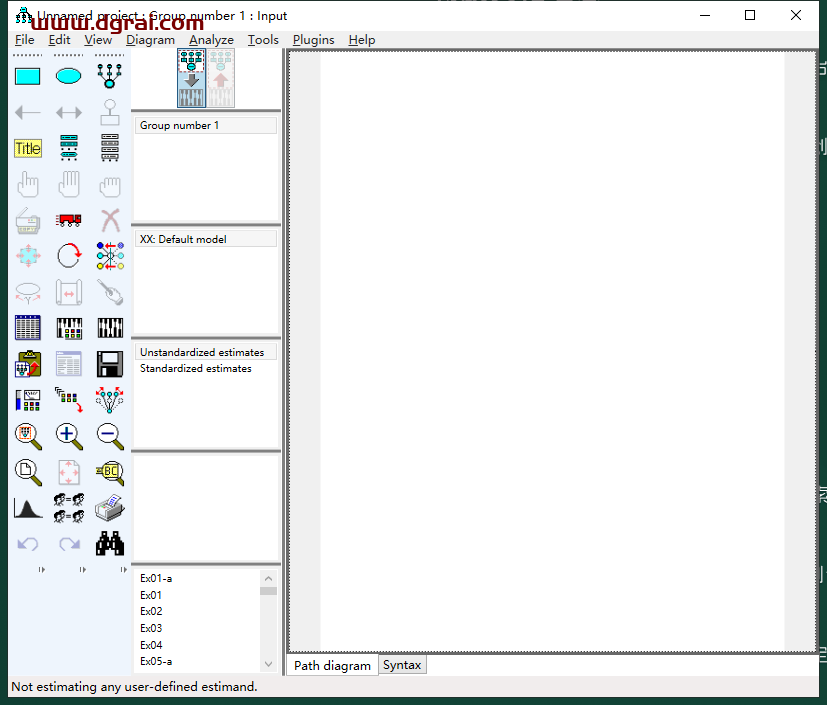
Task: Select the double-headed covariance arrow tool
Action: click(69, 112)
